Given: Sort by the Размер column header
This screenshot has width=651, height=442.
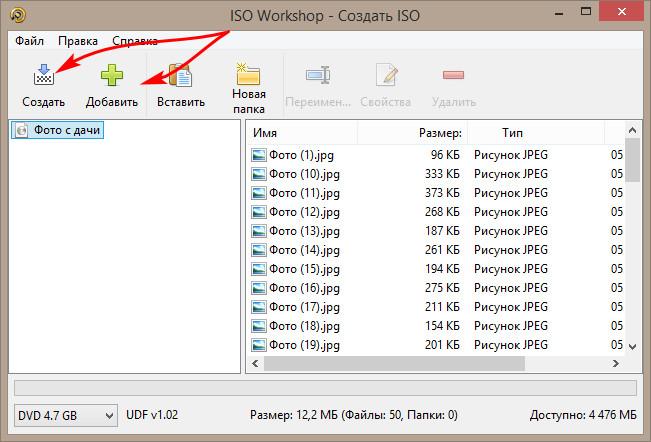Looking at the screenshot, I should click(x=413, y=133).
